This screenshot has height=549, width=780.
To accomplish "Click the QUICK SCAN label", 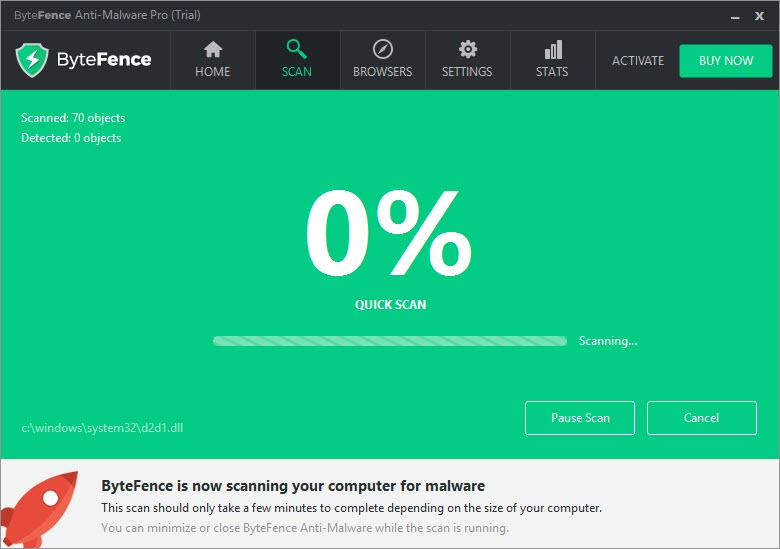I will tap(390, 304).
